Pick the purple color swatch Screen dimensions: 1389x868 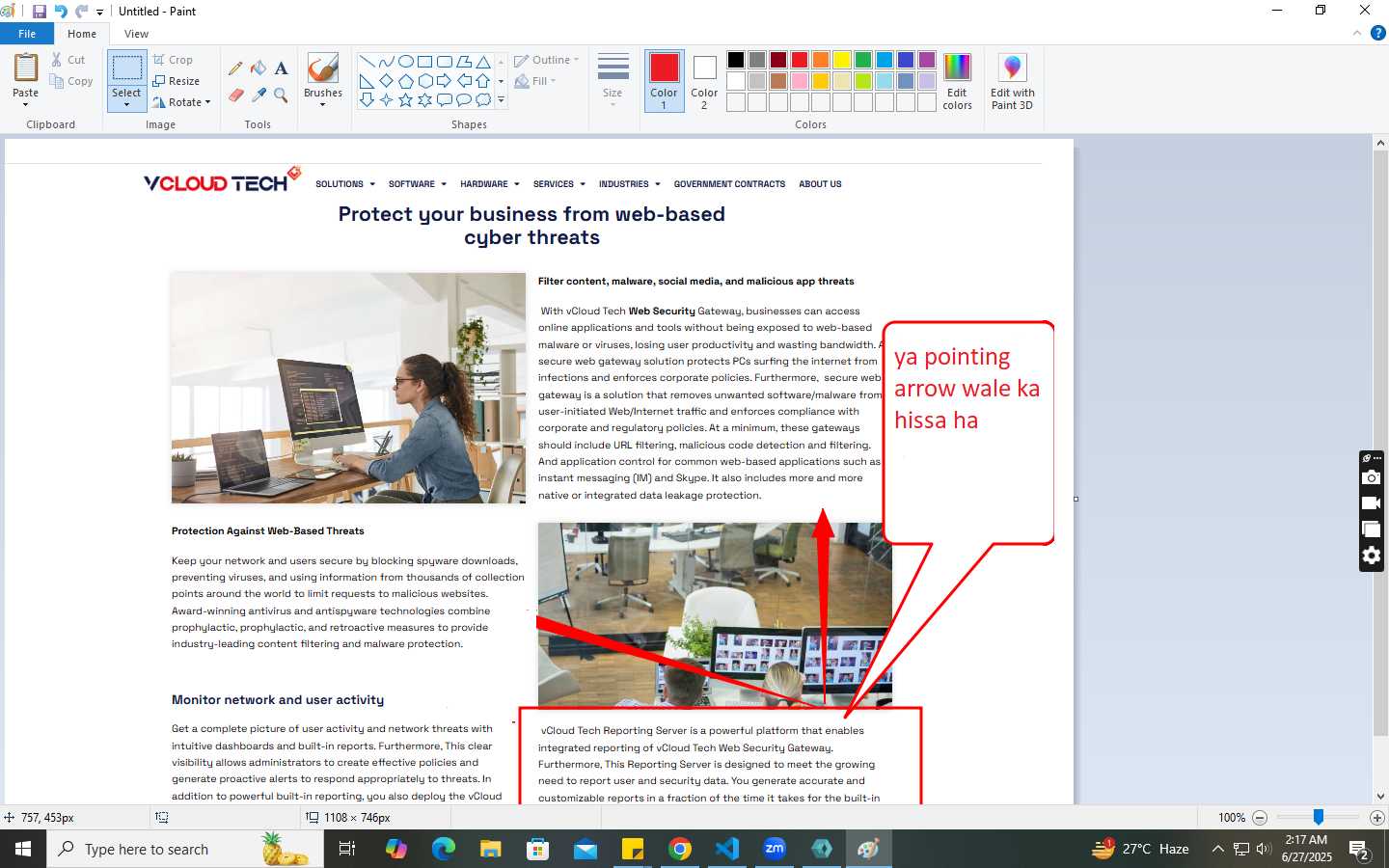click(x=927, y=60)
